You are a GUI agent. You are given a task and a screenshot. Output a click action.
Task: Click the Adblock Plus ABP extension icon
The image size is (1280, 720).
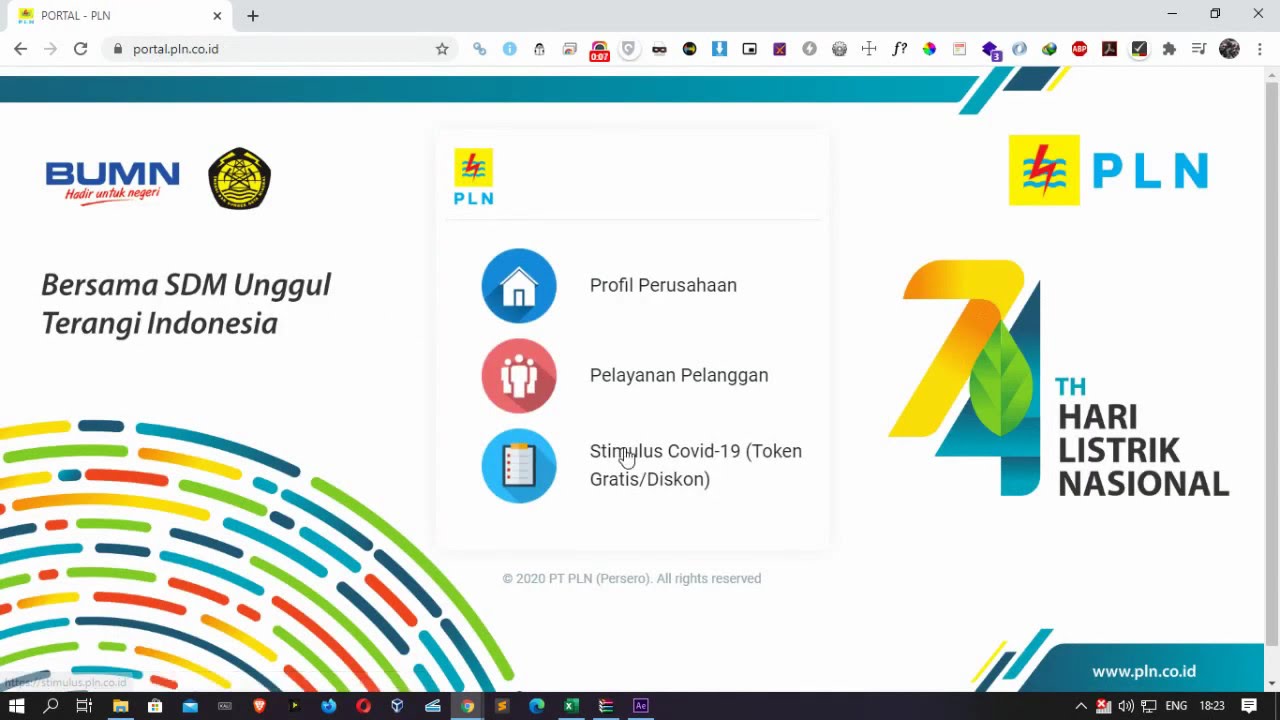[x=1079, y=48]
